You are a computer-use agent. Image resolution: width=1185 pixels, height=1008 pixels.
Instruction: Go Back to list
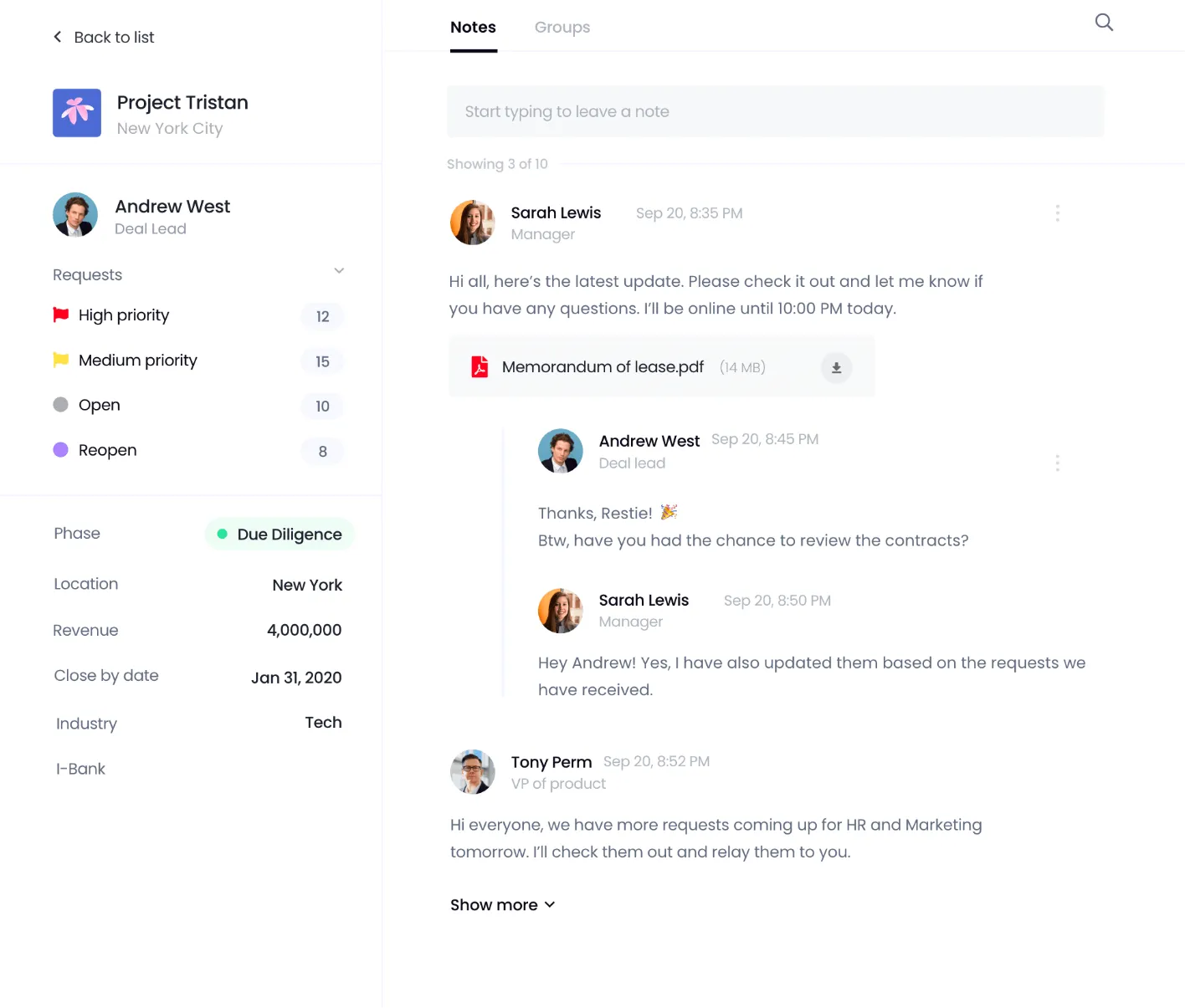pyautogui.click(x=104, y=37)
